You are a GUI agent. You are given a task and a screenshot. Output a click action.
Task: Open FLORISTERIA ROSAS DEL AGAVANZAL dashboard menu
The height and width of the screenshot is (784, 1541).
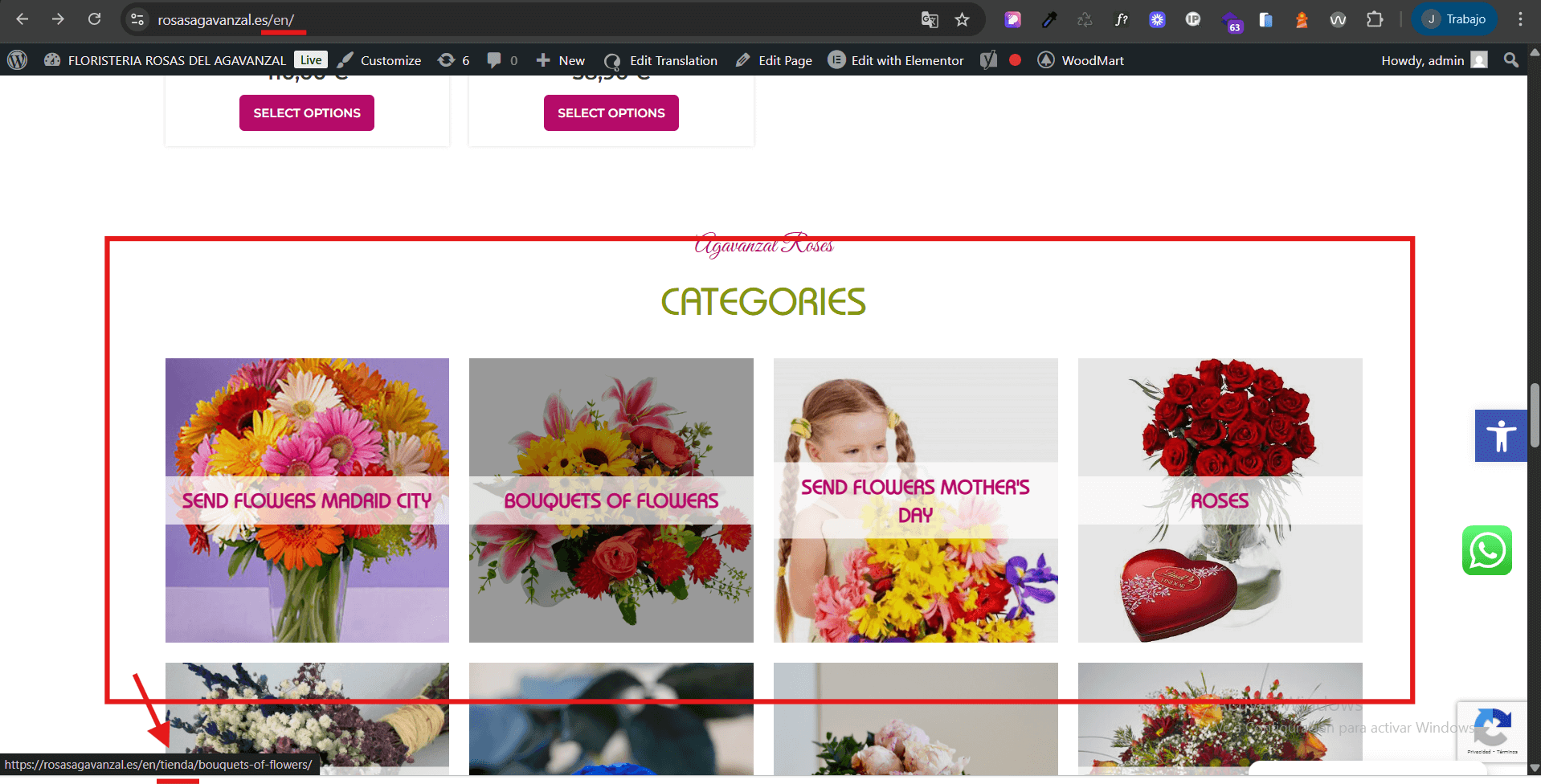coord(165,60)
